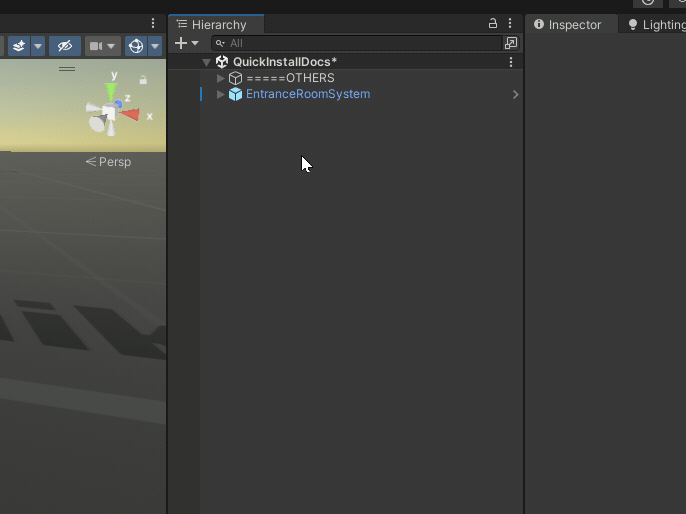
Task: Click the red X axis gizmo cone
Action: pos(131,114)
